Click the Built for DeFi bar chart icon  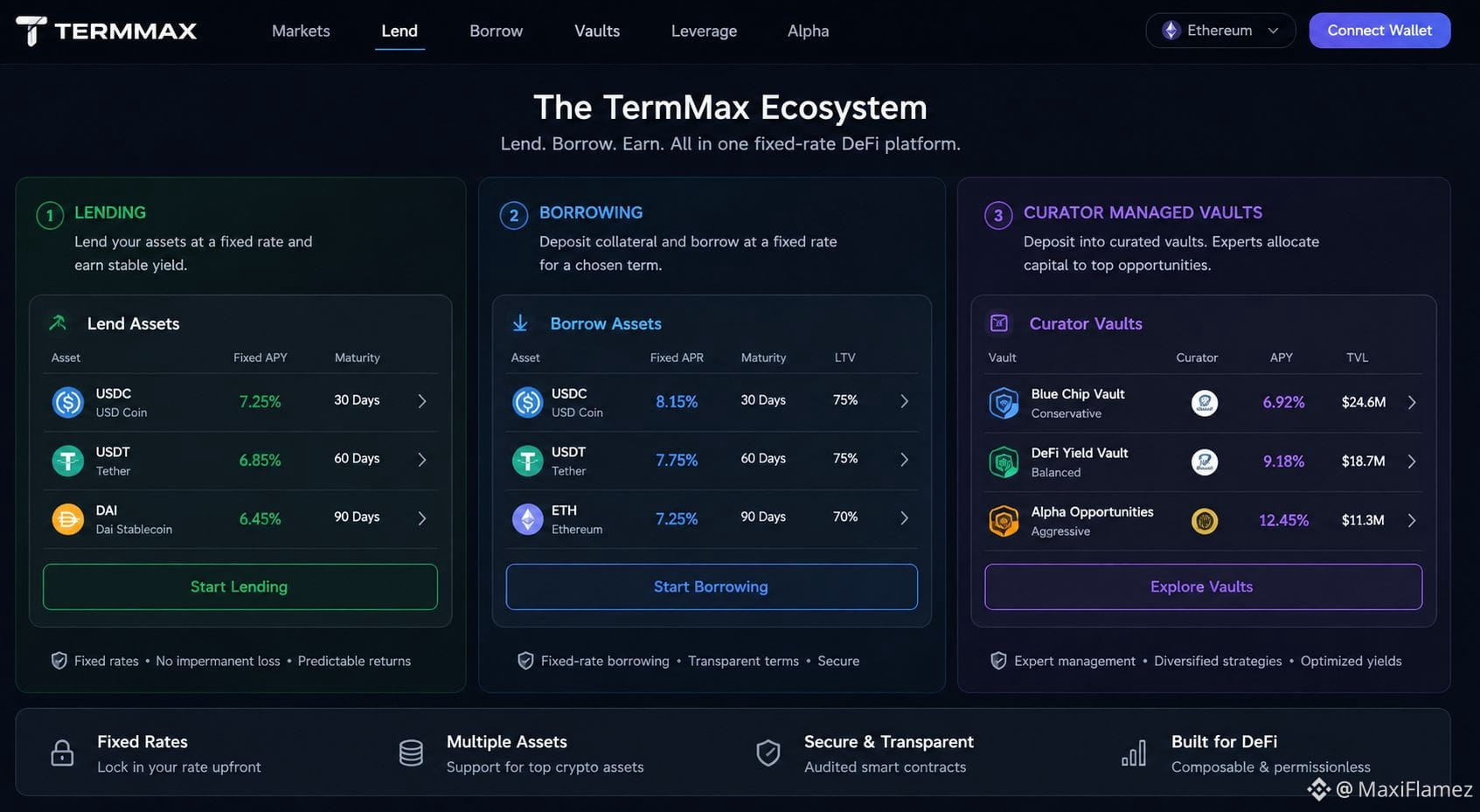tap(1134, 753)
